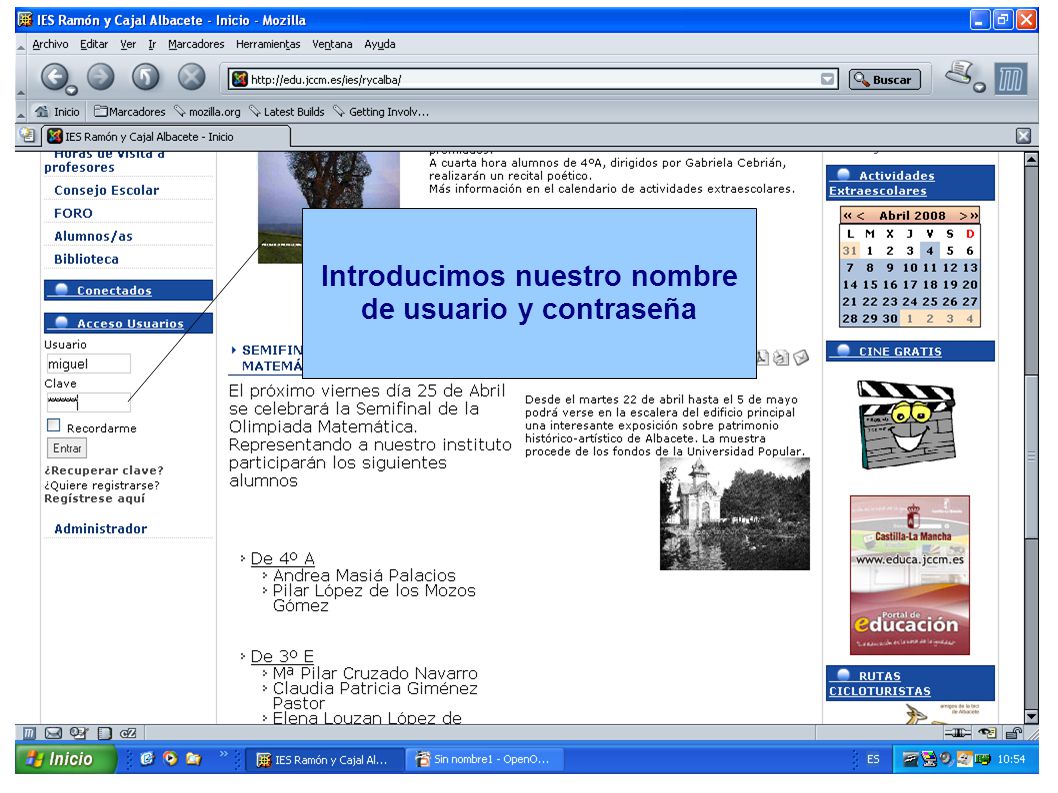Expand hidden quick launch items chevron

click(223, 754)
